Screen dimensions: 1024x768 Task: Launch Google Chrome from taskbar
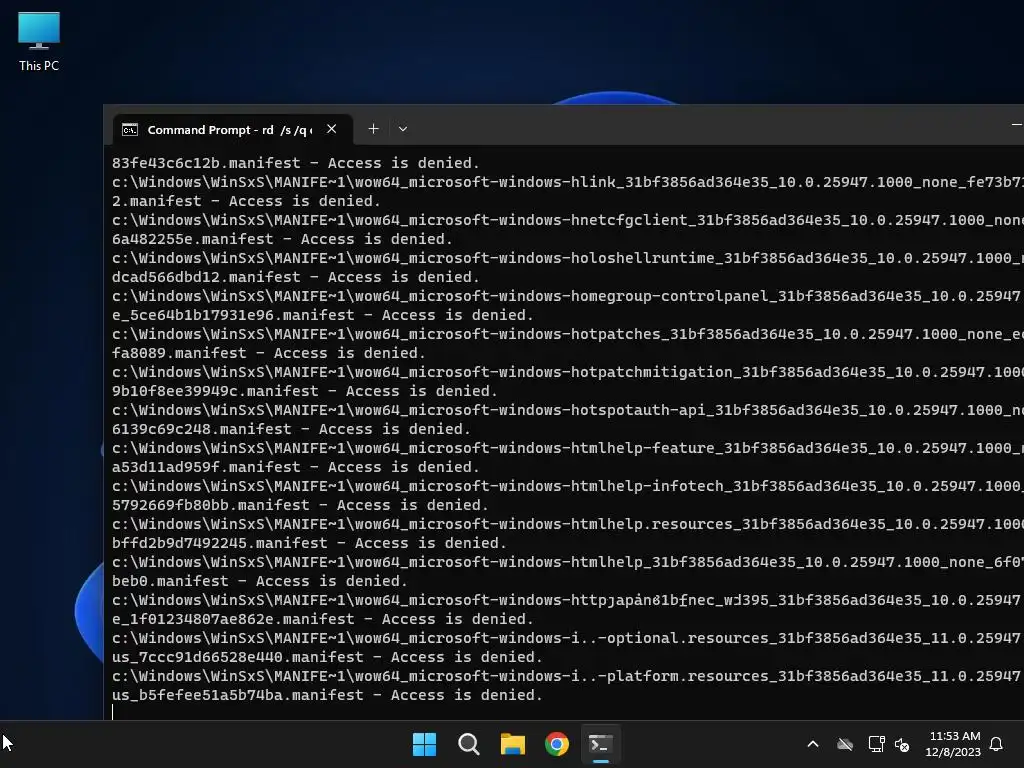pos(557,744)
